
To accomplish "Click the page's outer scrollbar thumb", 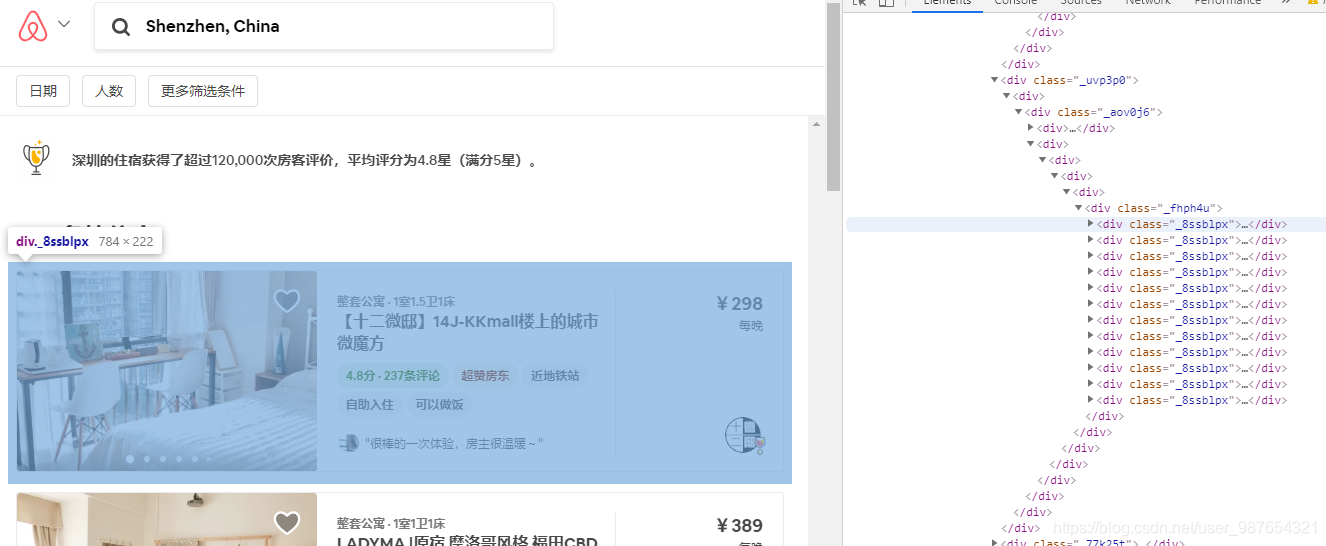I will [833, 96].
